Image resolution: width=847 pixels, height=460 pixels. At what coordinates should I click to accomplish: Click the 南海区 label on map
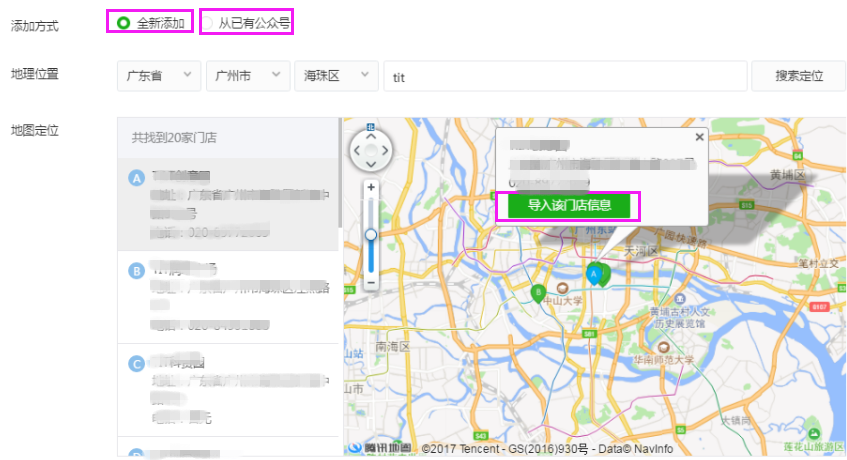tap(393, 346)
